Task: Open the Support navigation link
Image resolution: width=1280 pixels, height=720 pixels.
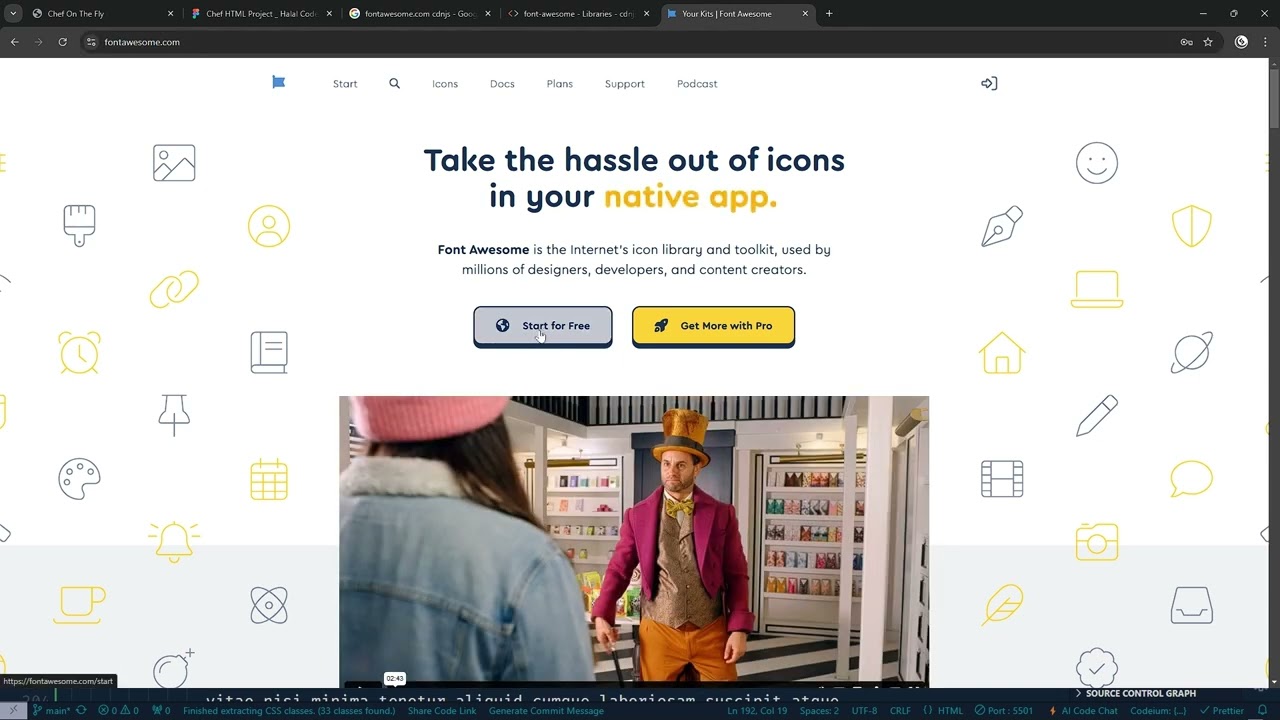Action: [x=625, y=84]
